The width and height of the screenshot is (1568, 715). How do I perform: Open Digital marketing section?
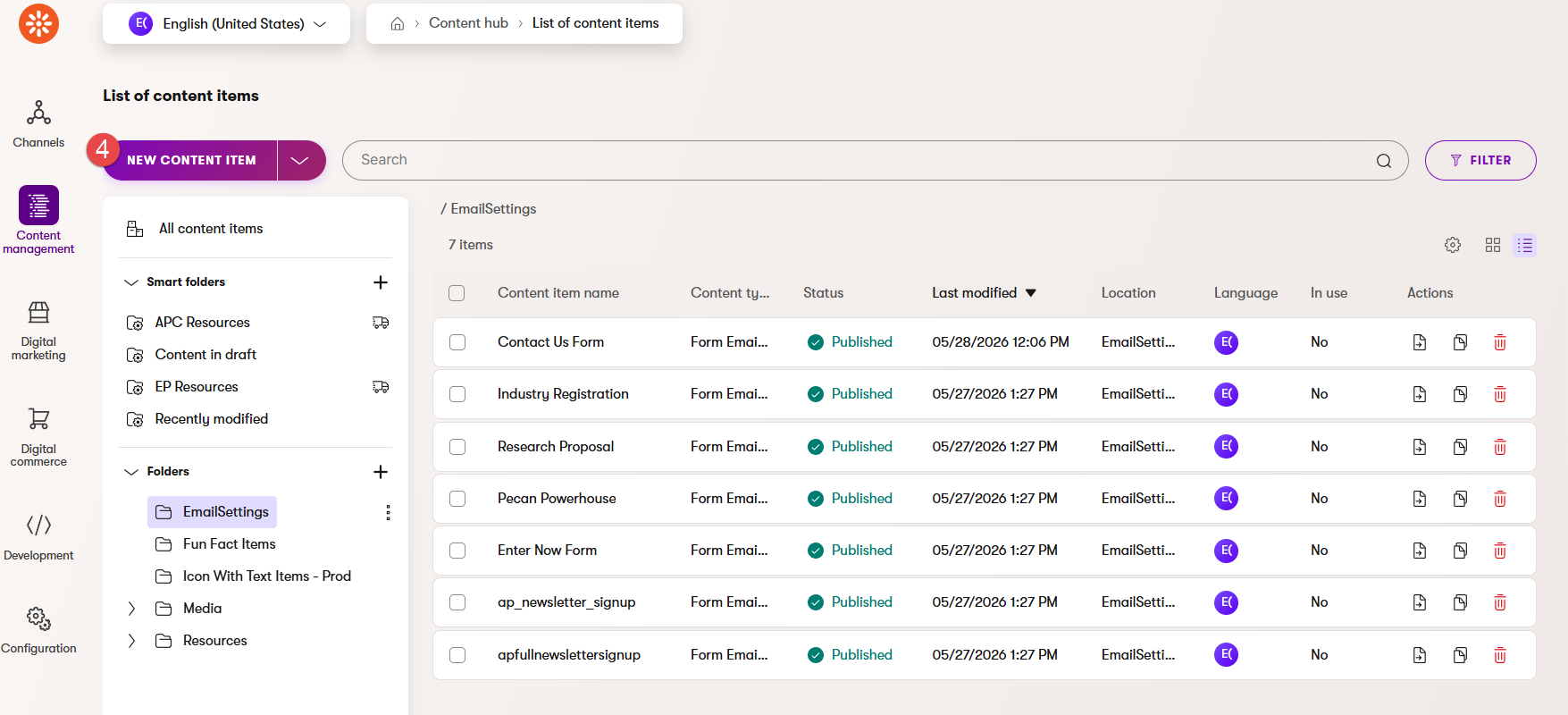(38, 331)
